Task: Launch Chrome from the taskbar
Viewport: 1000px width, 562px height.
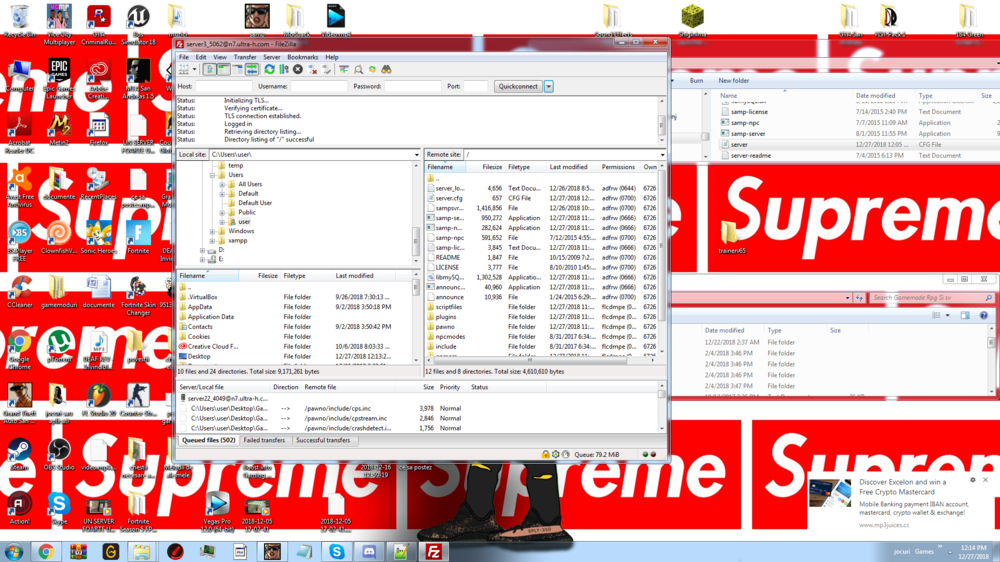Action: [45, 552]
